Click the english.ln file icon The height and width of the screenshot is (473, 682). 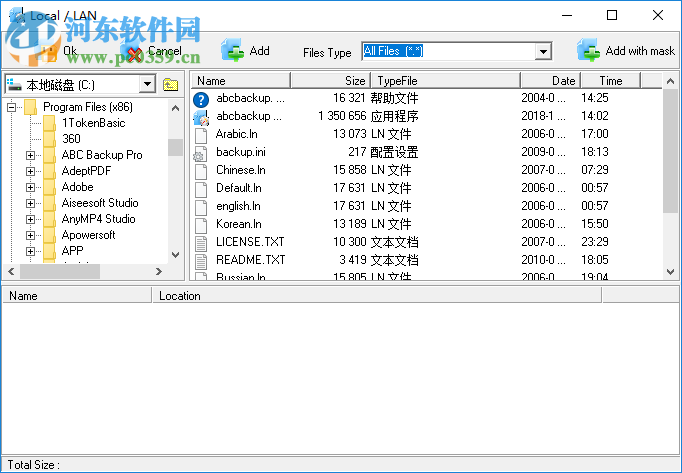[x=201, y=207]
